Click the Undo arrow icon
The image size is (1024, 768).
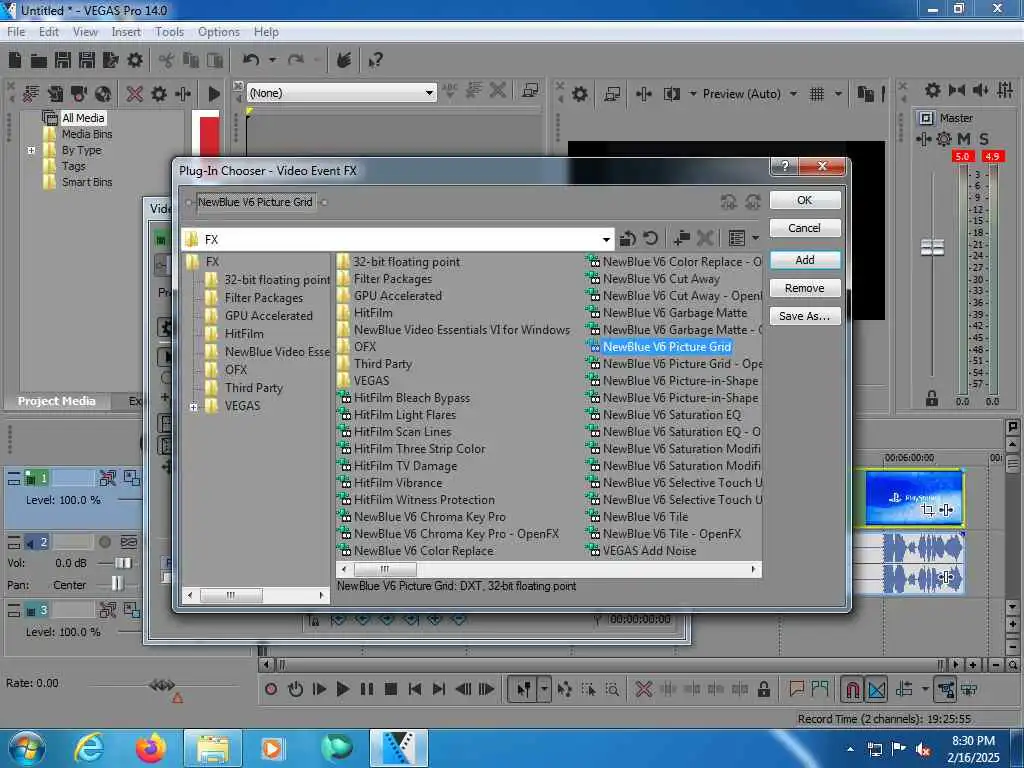point(251,60)
